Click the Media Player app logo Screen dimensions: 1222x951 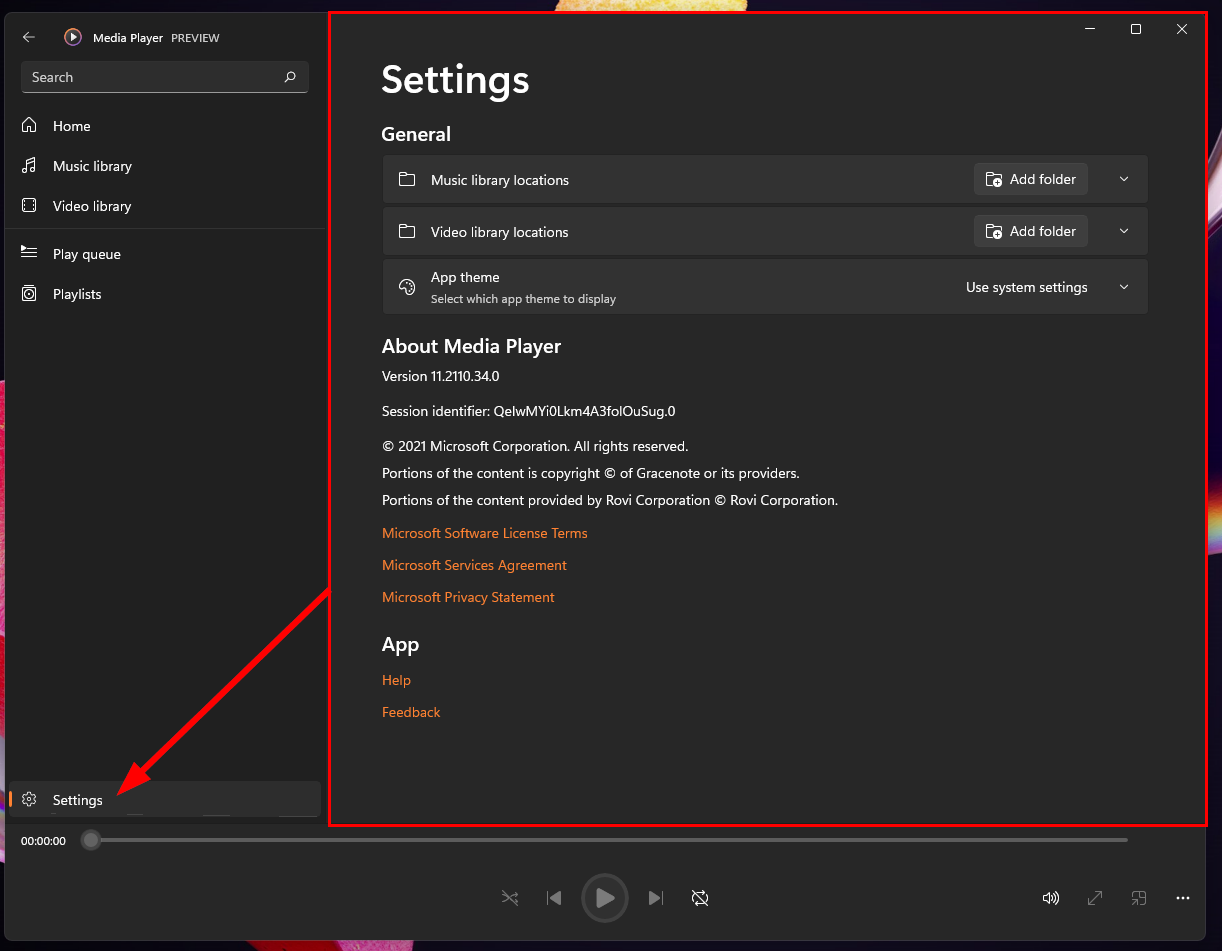pyautogui.click(x=73, y=37)
